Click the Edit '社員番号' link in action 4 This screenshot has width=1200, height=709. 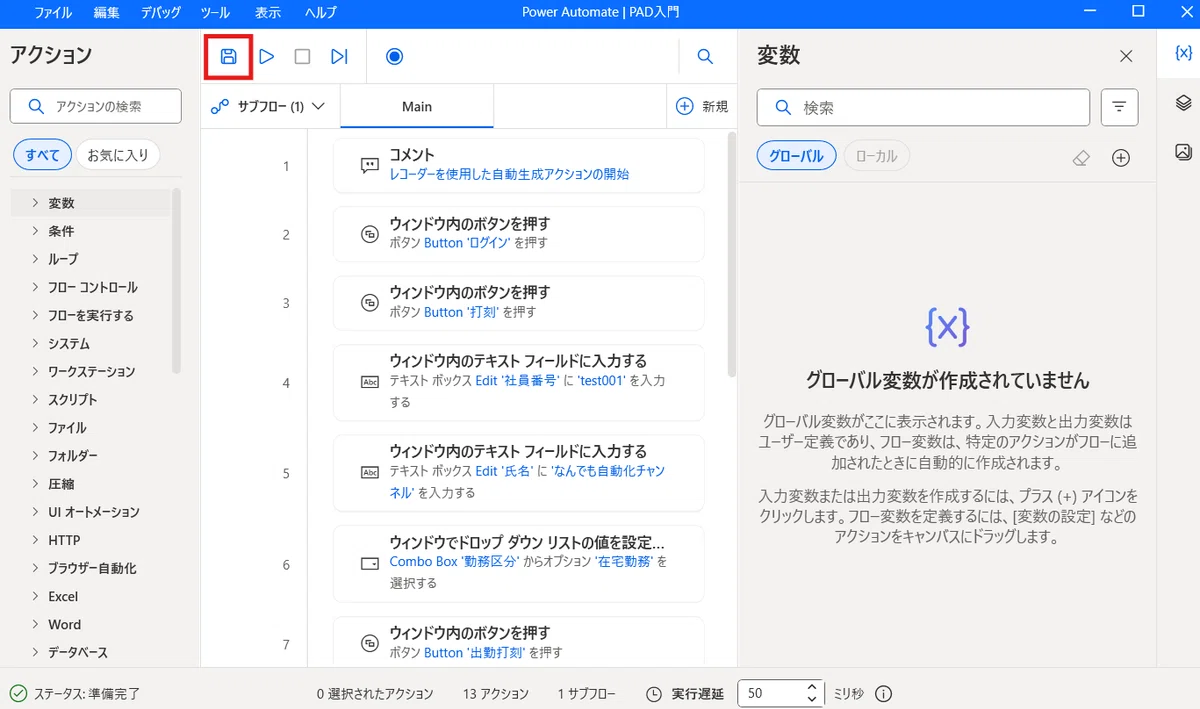517,381
